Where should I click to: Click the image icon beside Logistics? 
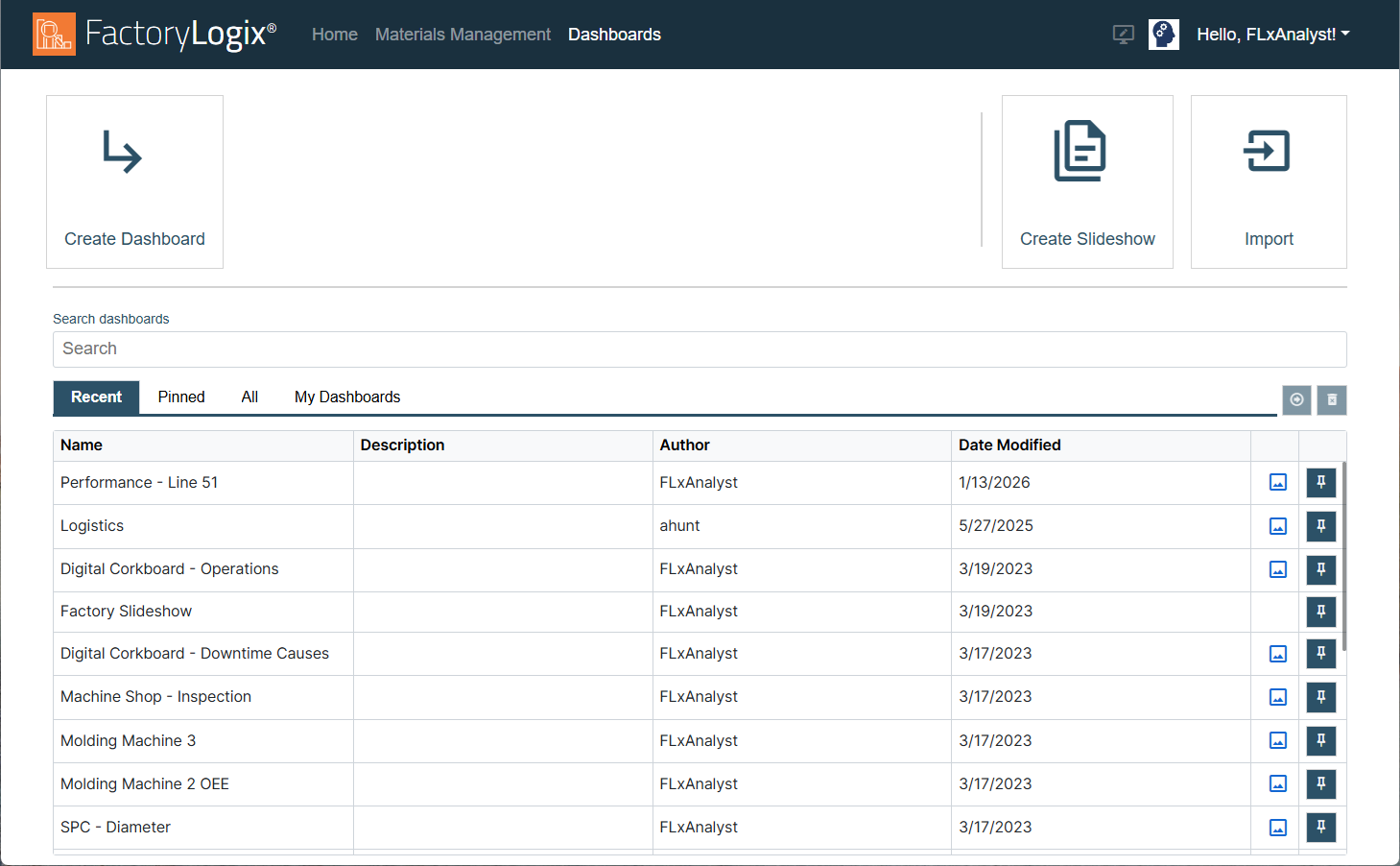pos(1276,526)
